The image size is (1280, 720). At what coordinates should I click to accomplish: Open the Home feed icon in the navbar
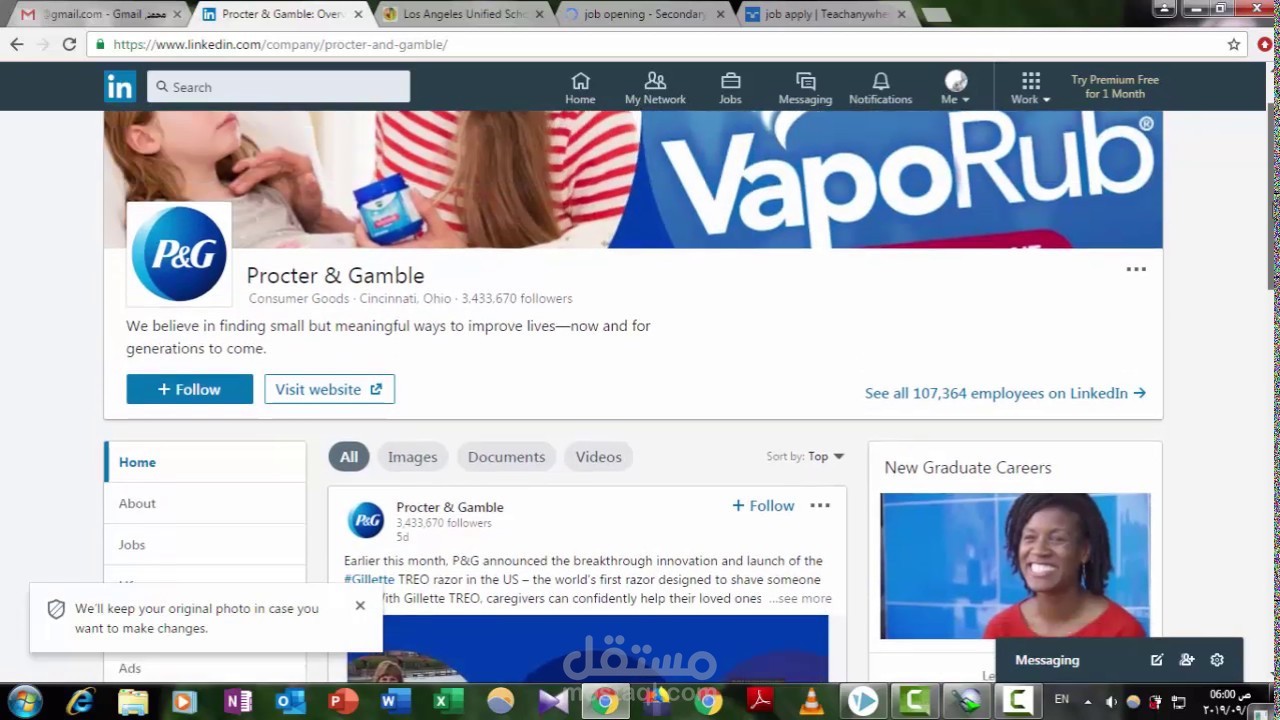point(580,87)
